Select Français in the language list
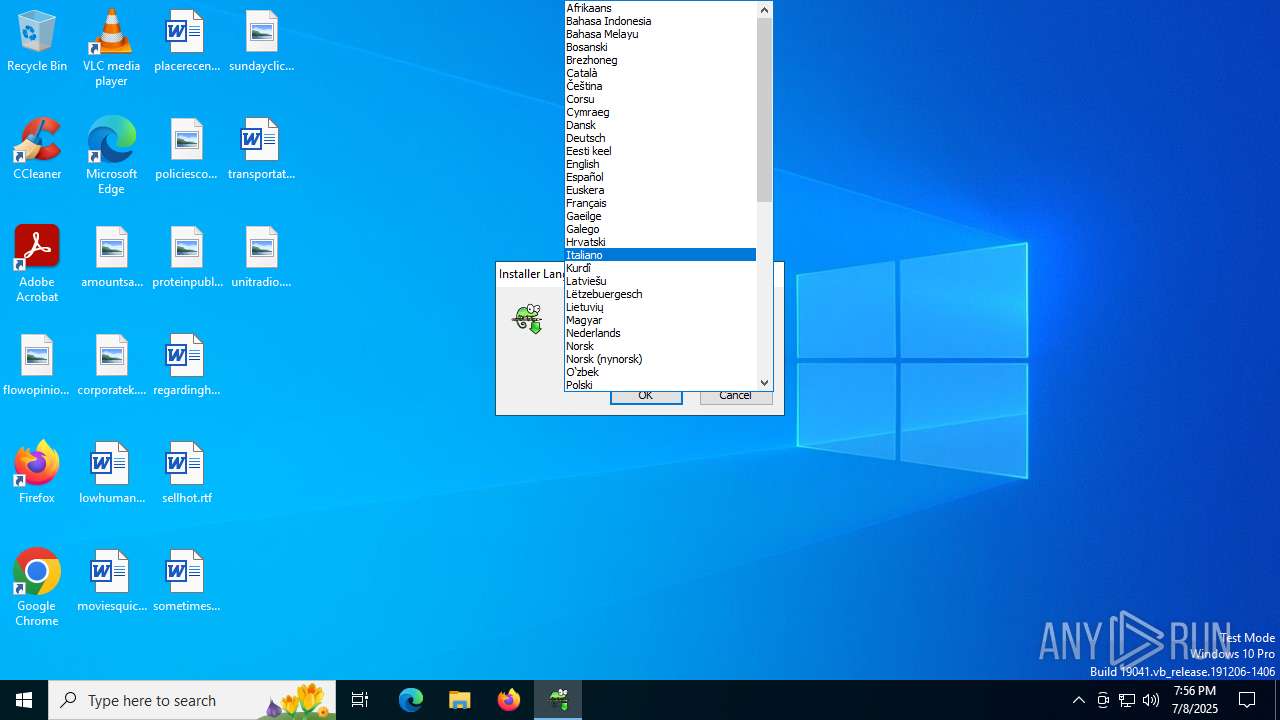The height and width of the screenshot is (720, 1280). [x=660, y=203]
